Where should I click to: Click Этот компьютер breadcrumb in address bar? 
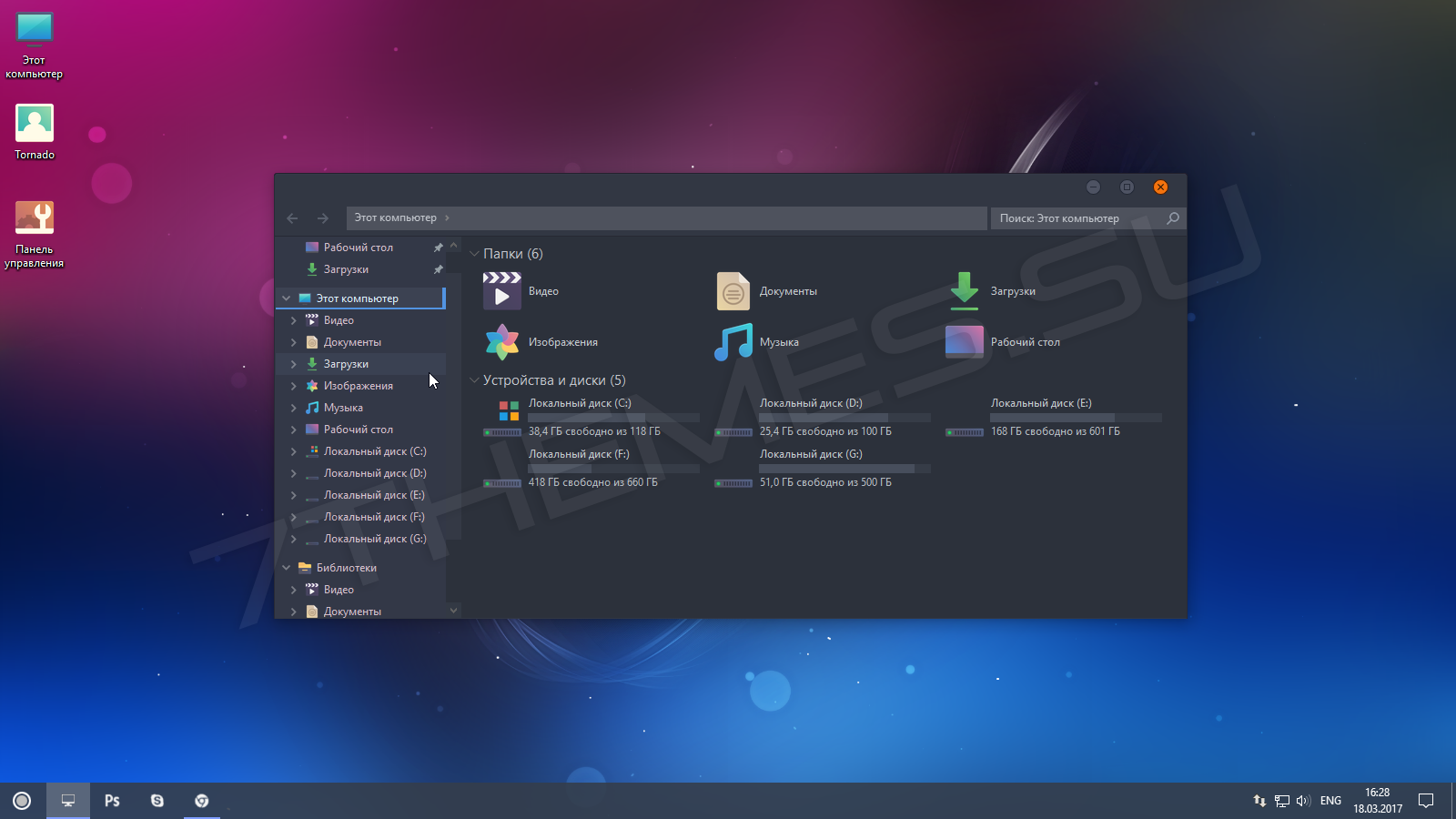click(395, 217)
